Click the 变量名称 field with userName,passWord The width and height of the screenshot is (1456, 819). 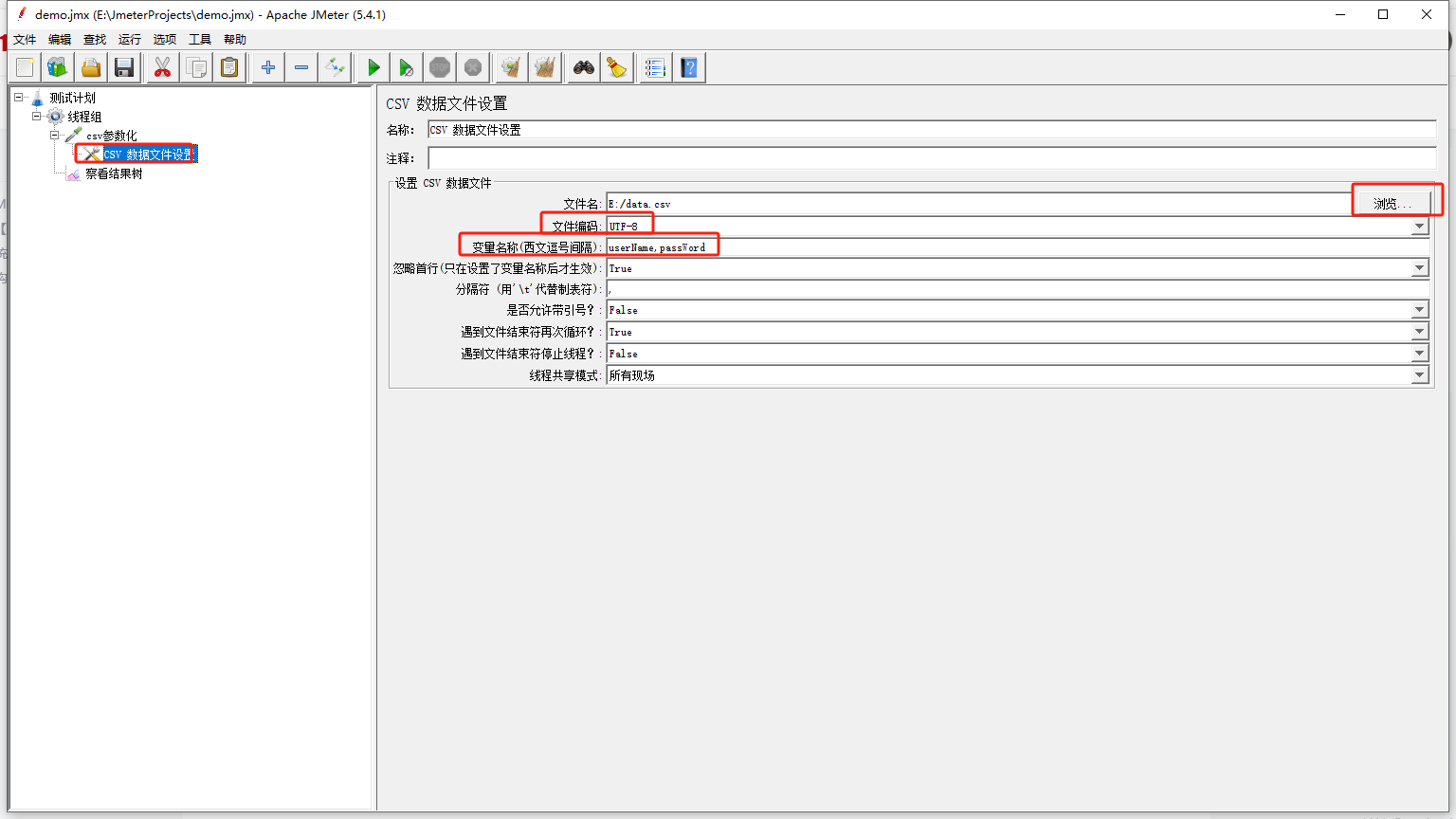(1017, 247)
